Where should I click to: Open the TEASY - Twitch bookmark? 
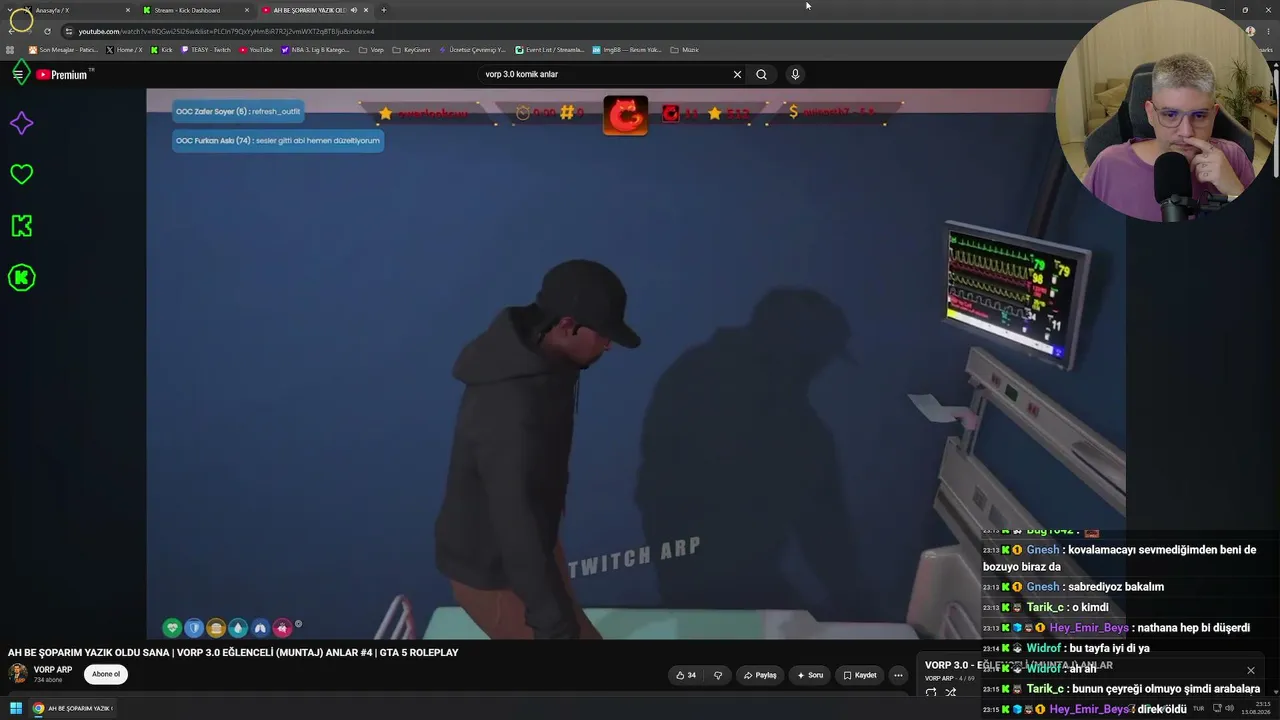click(x=206, y=49)
